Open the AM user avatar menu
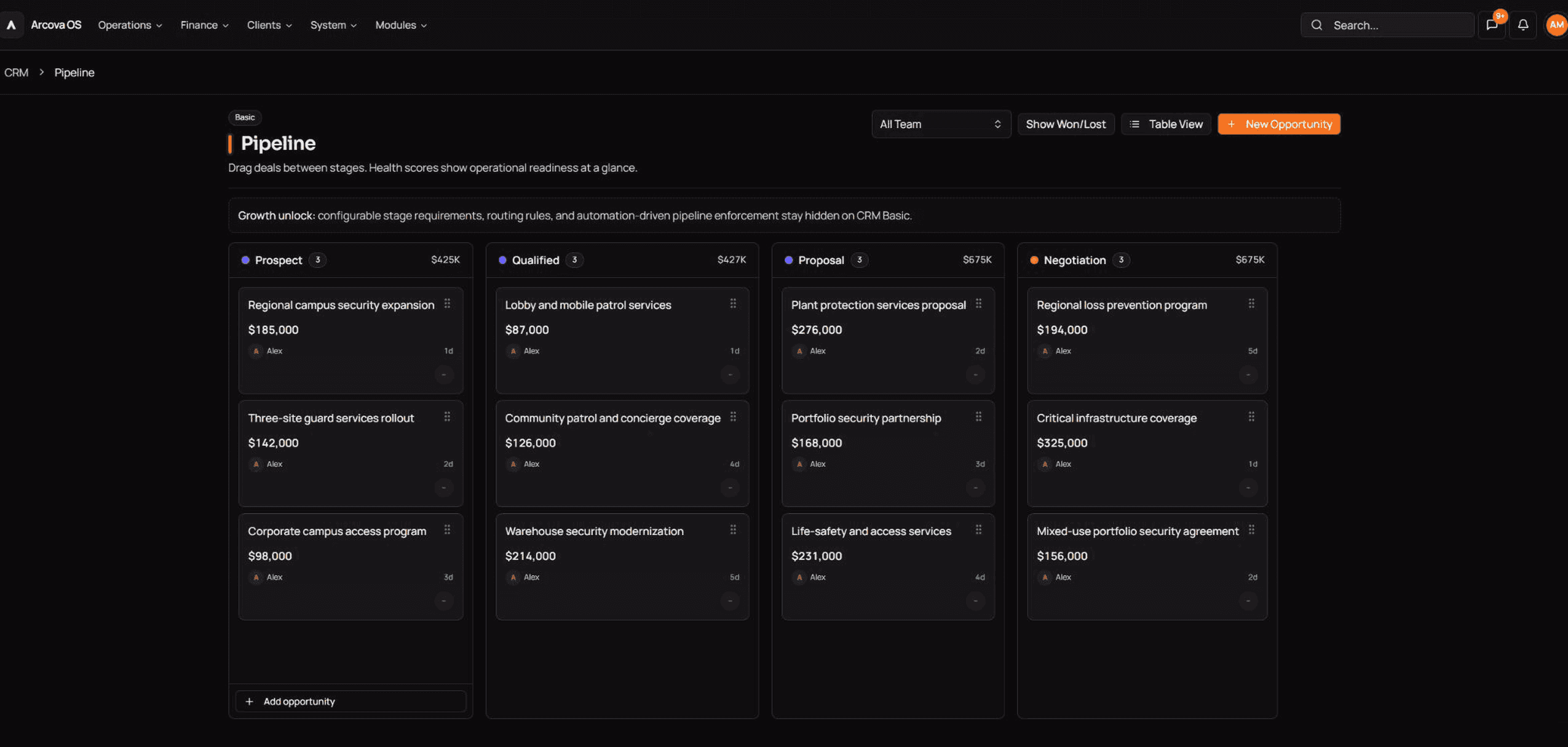This screenshot has width=1568, height=747. pyautogui.click(x=1556, y=25)
